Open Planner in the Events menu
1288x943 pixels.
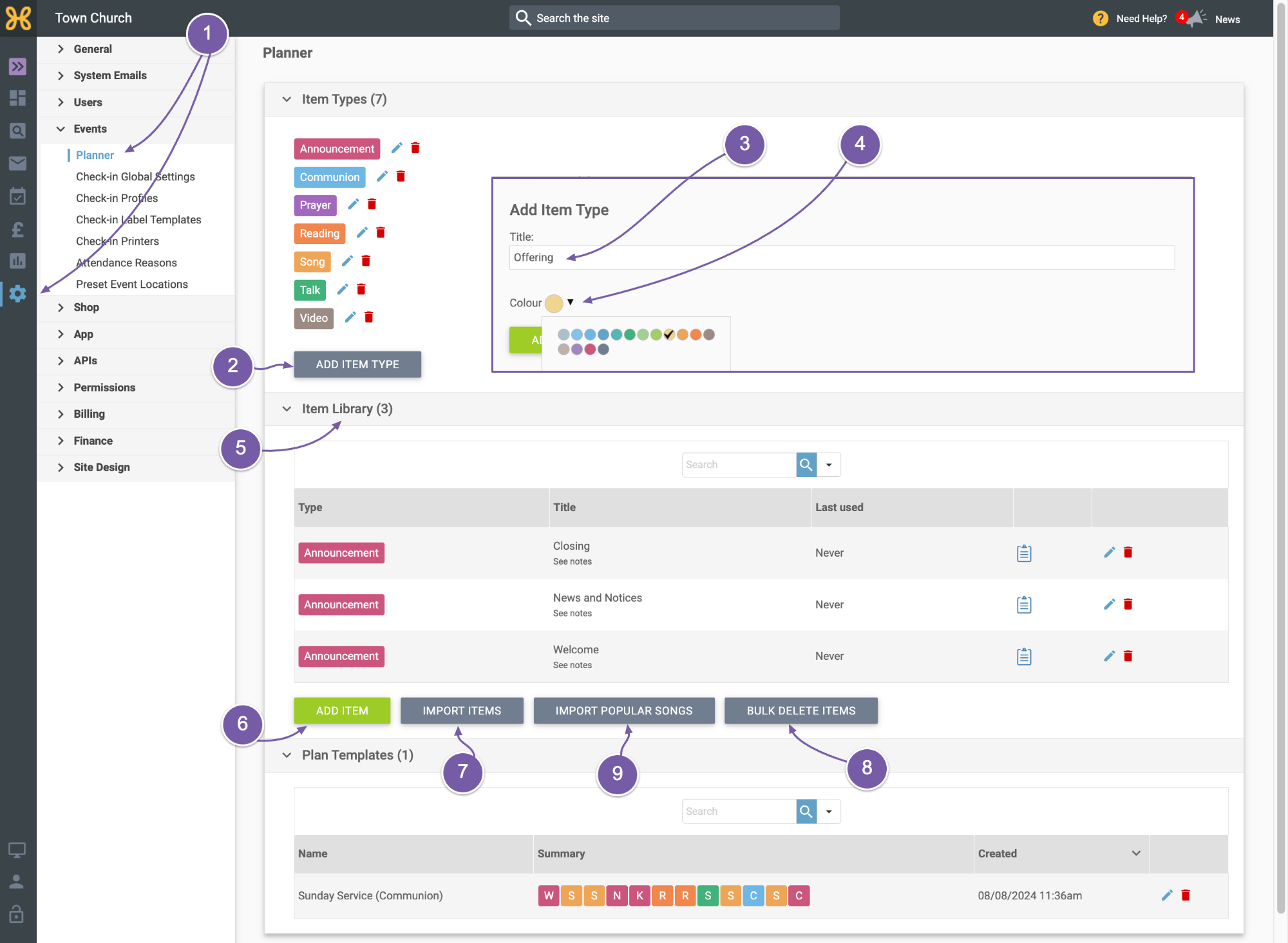(95, 155)
